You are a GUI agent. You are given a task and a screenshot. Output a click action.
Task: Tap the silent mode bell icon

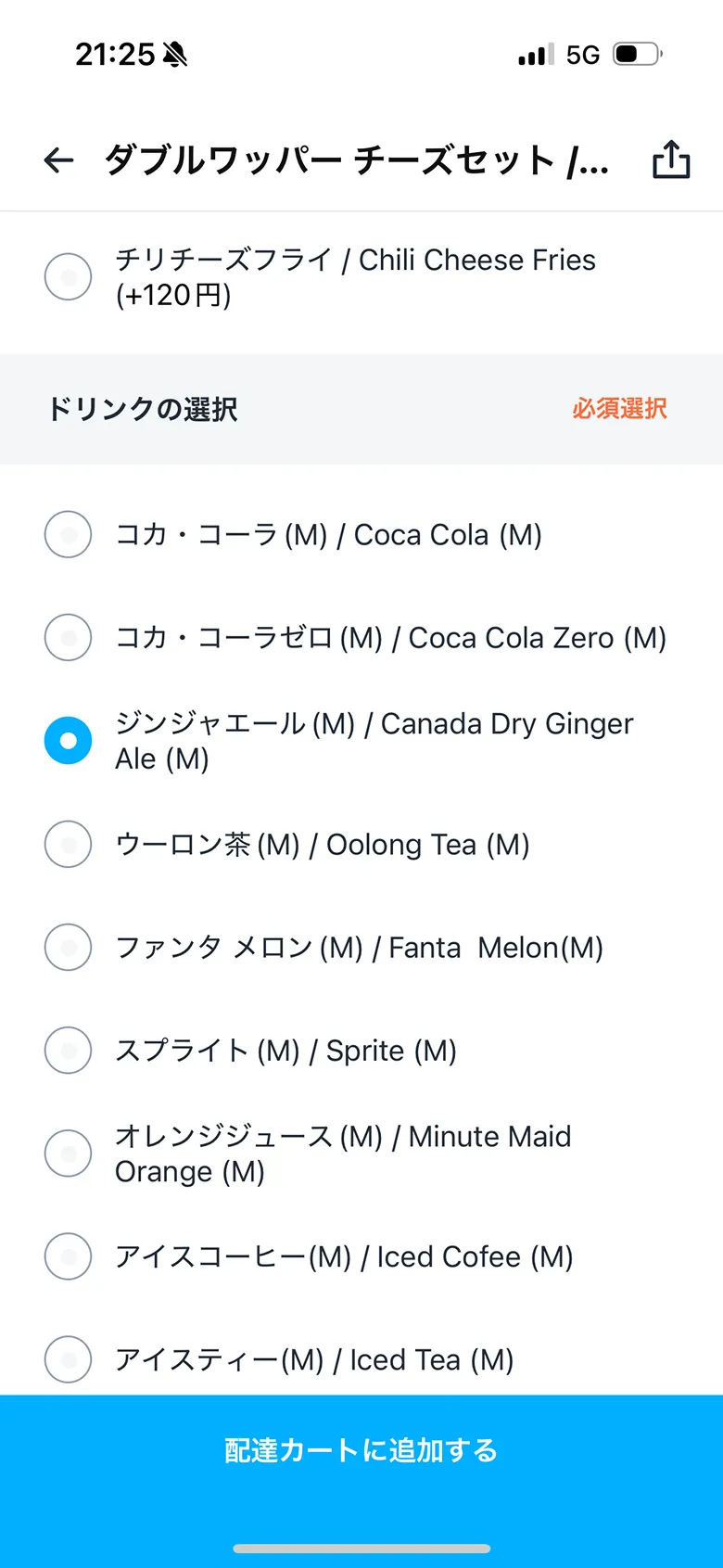174,56
